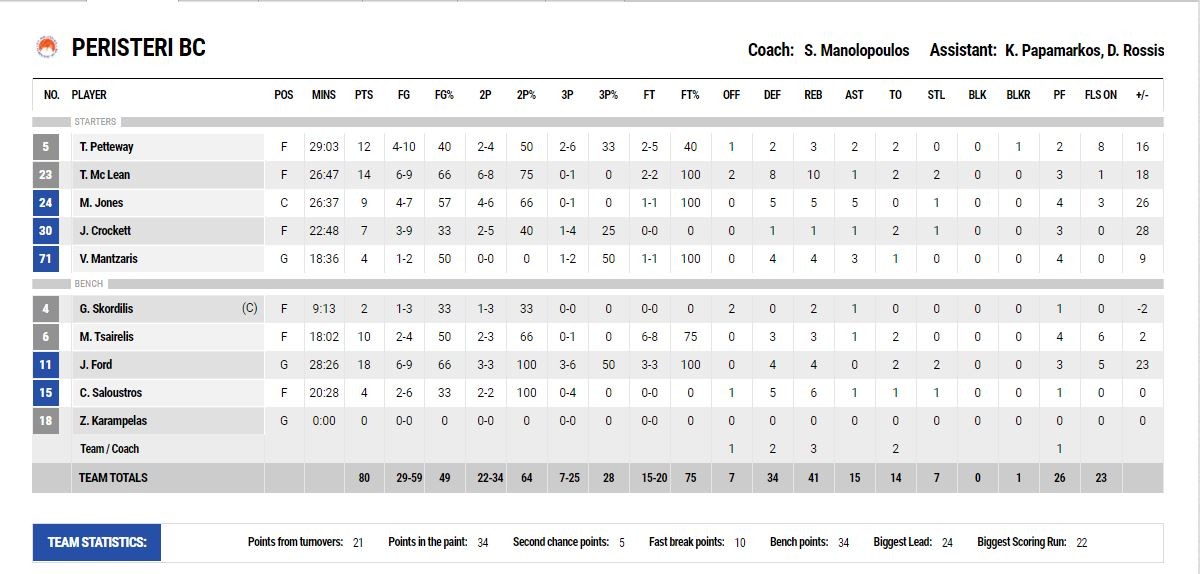This screenshot has height=574, width=1200.
Task: Click the REB column header
Action: point(813,95)
